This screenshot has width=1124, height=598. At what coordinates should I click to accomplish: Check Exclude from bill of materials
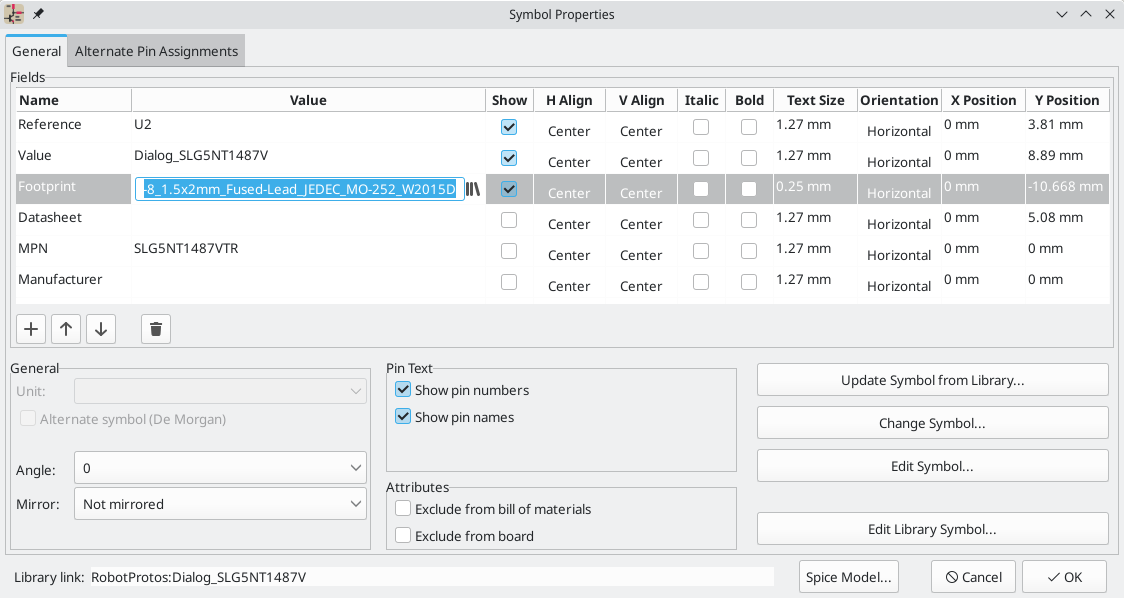tap(403, 508)
